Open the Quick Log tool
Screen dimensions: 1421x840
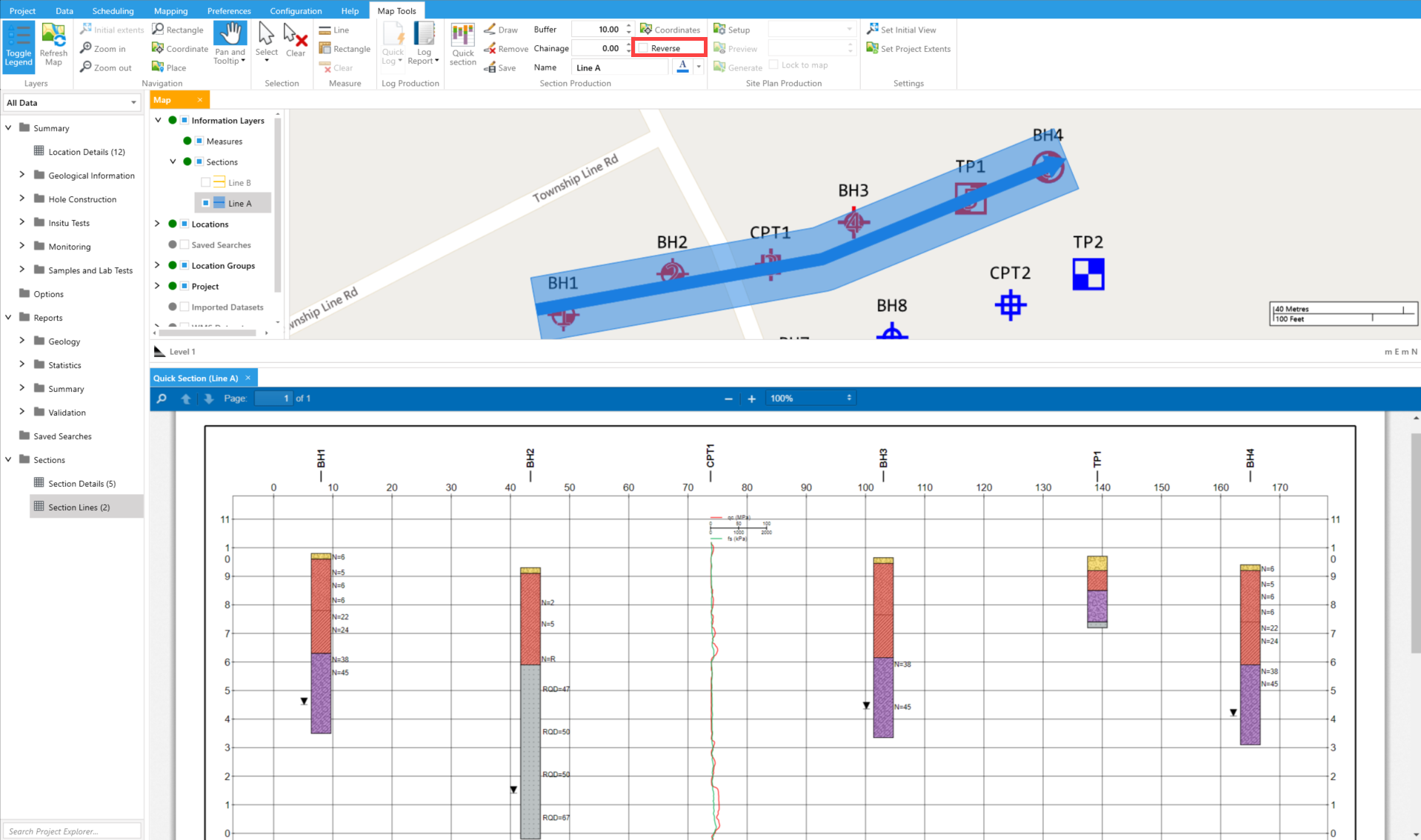click(x=393, y=44)
